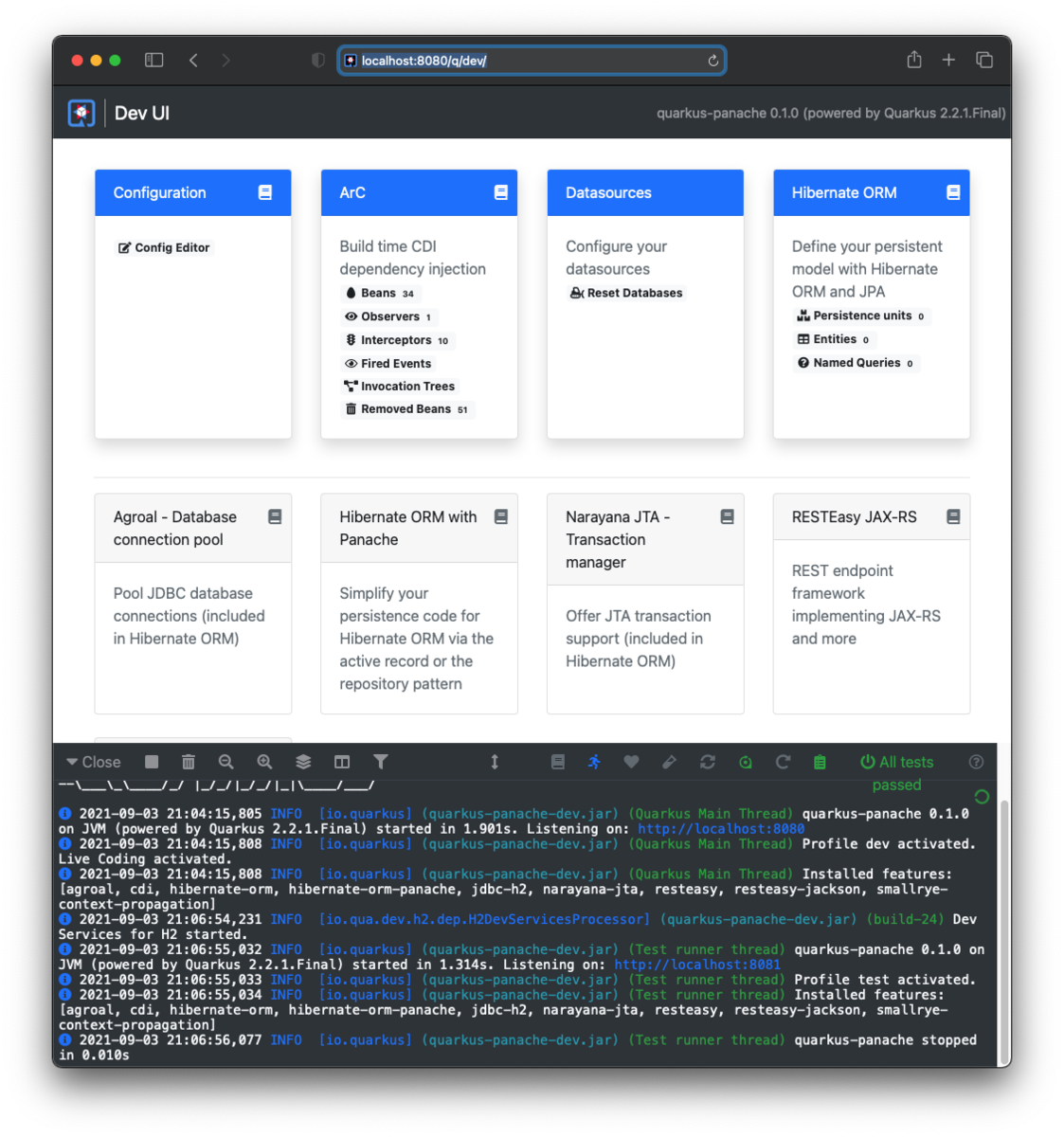Image resolution: width=1064 pixels, height=1137 pixels.
Task: Click the Quarkus Dev UI logo
Action: pyautogui.click(x=81, y=113)
